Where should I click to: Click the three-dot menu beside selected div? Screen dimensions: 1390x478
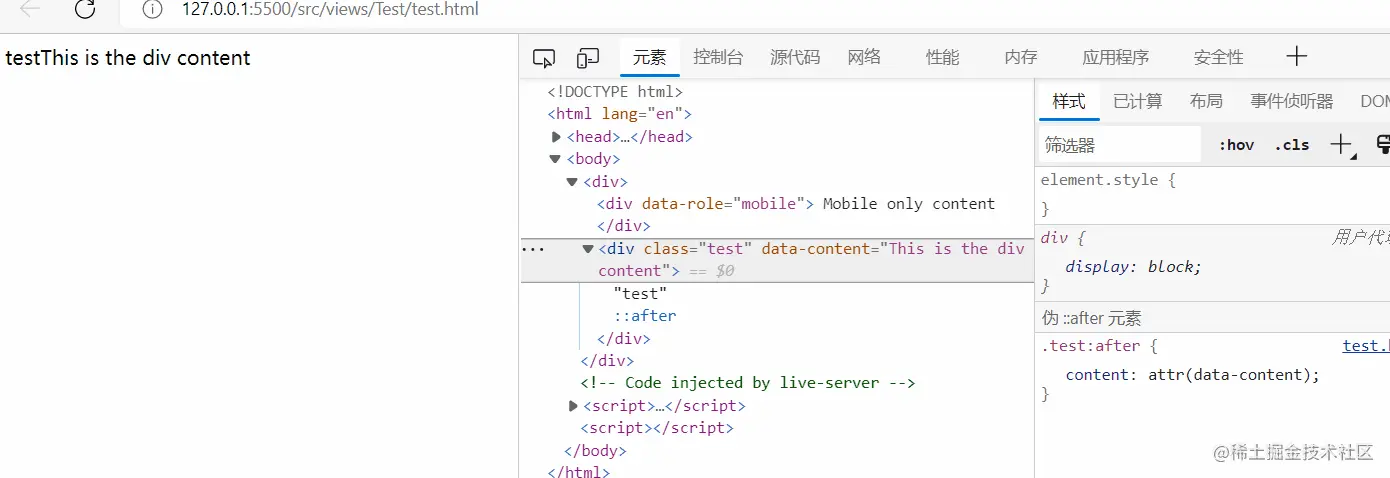click(x=533, y=249)
